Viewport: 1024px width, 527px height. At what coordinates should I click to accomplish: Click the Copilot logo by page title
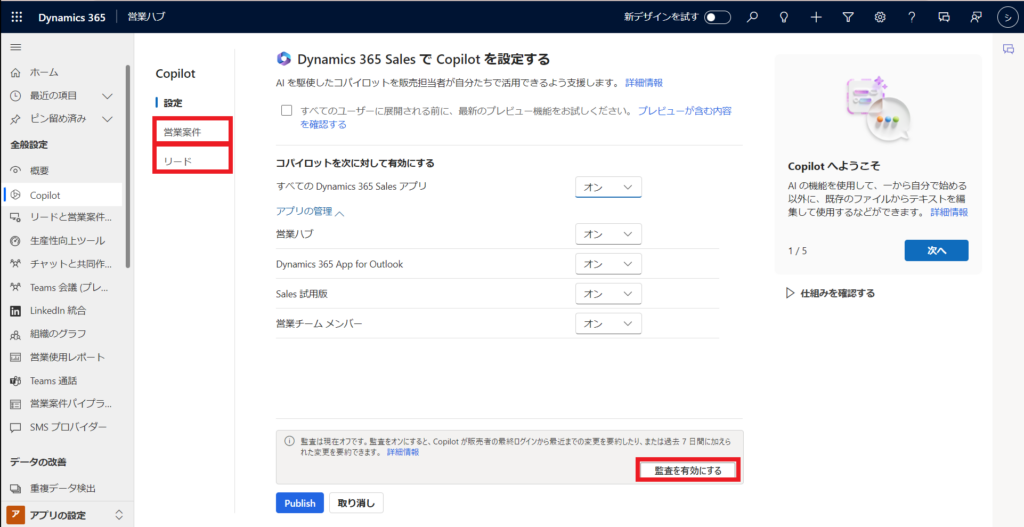coord(283,59)
